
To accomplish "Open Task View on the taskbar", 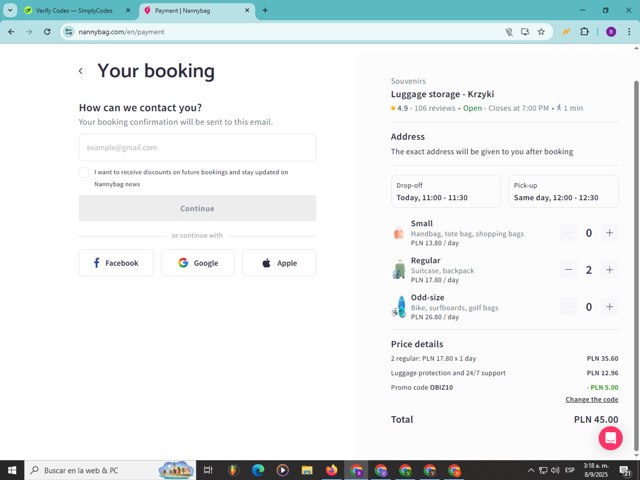I will coord(208,470).
